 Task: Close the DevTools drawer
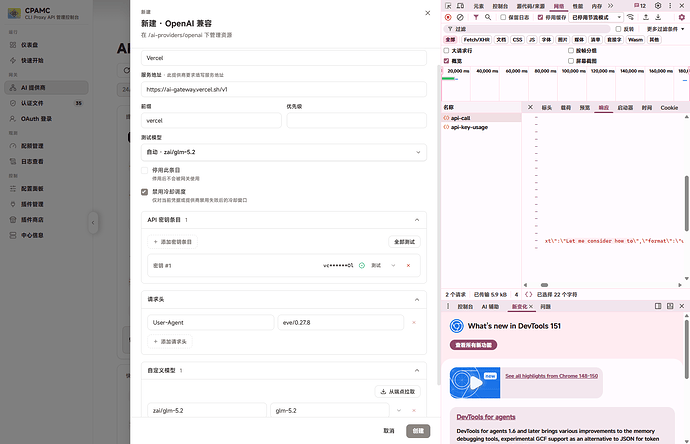coord(682,306)
